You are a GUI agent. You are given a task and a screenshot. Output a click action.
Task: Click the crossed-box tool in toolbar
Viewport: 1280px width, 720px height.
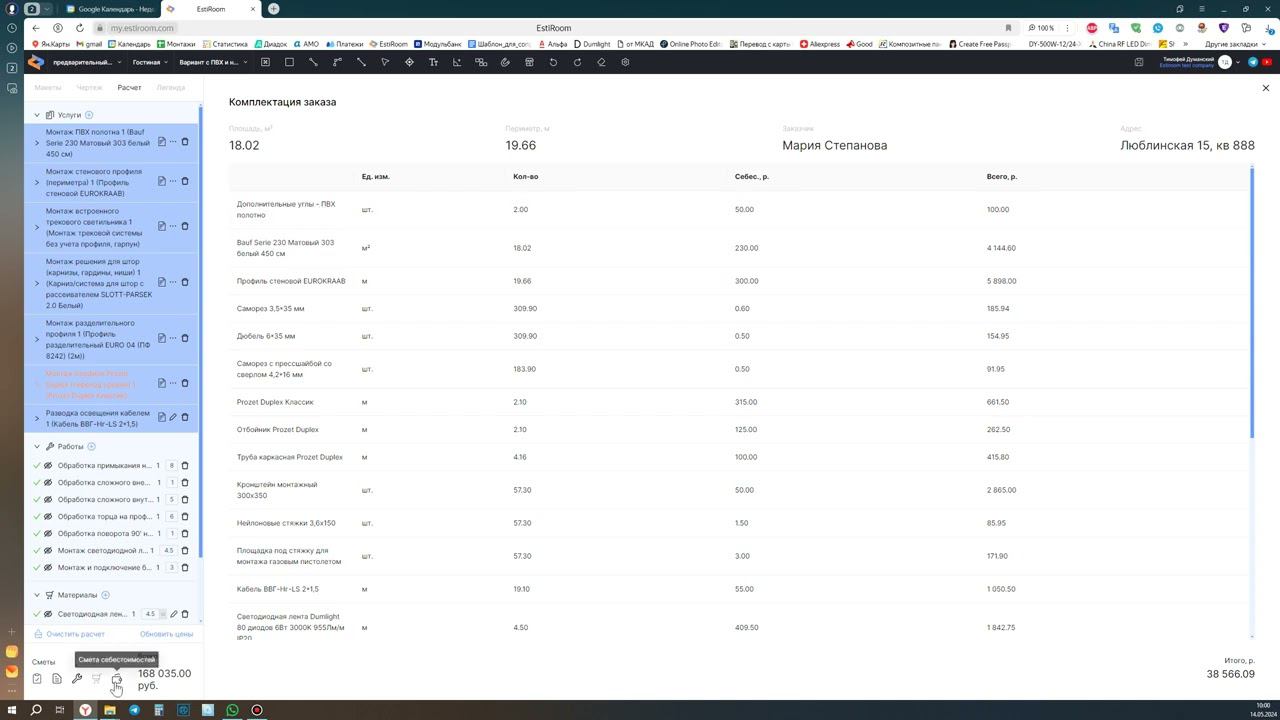tap(265, 62)
